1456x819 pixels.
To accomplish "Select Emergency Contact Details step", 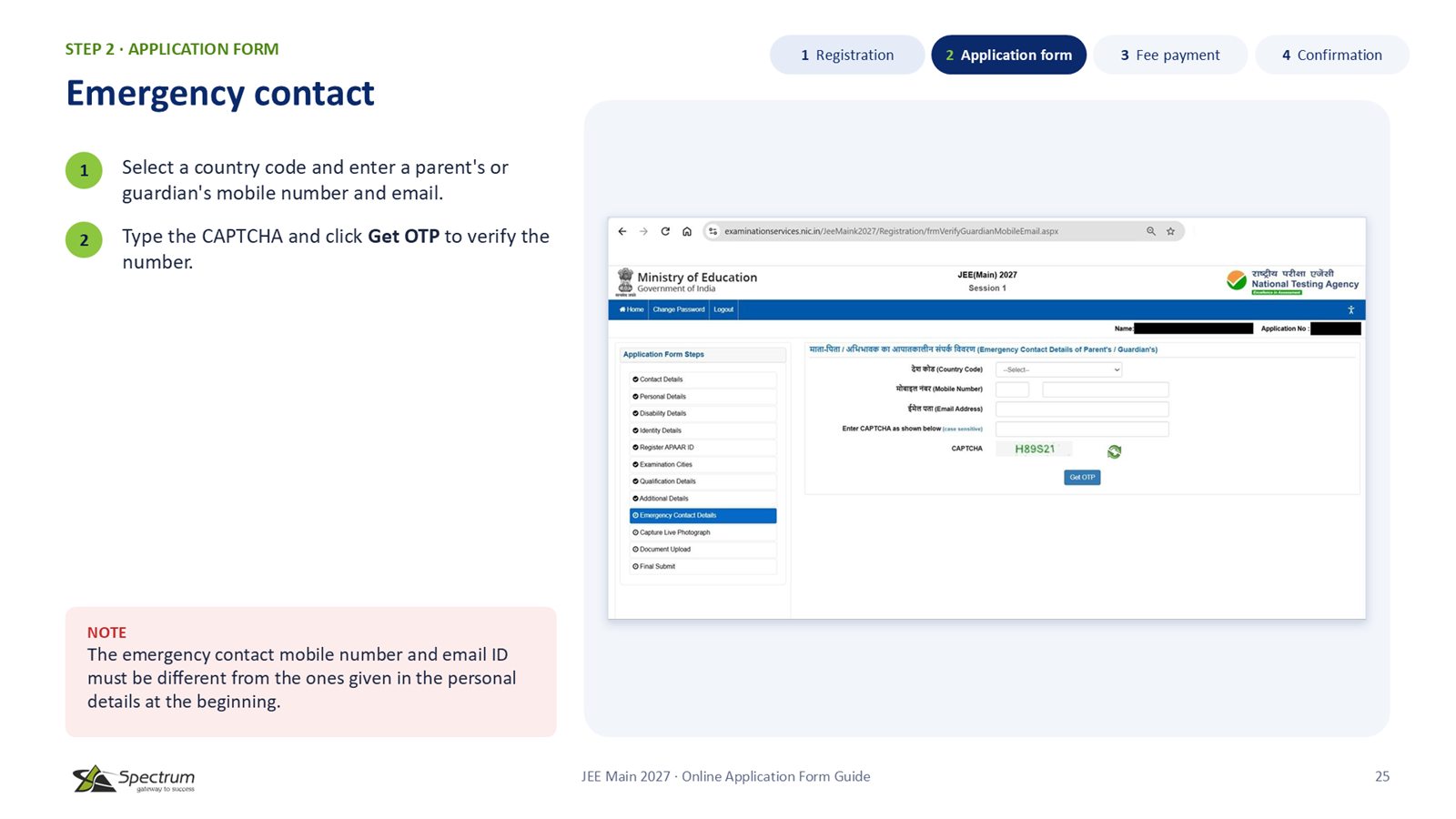I will (x=703, y=515).
